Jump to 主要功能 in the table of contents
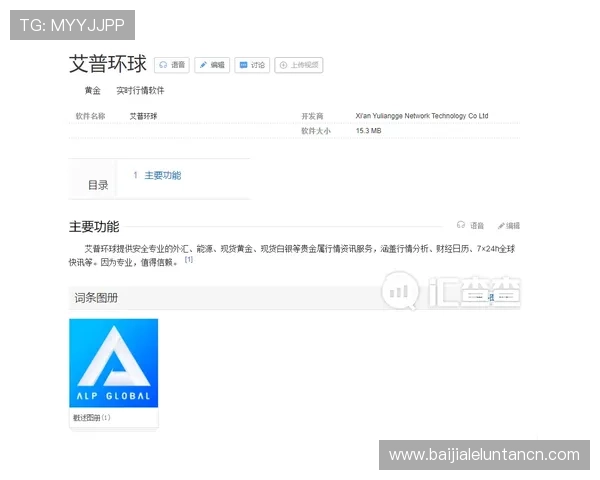Screen dimensions: 600x480 163,175
